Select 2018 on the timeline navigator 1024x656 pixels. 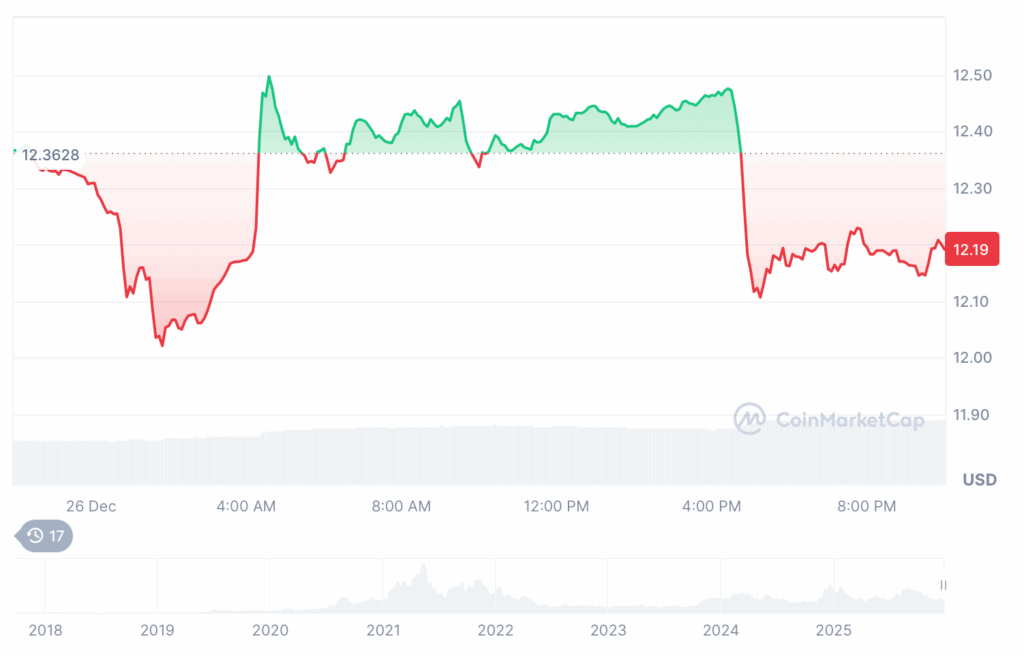point(44,630)
